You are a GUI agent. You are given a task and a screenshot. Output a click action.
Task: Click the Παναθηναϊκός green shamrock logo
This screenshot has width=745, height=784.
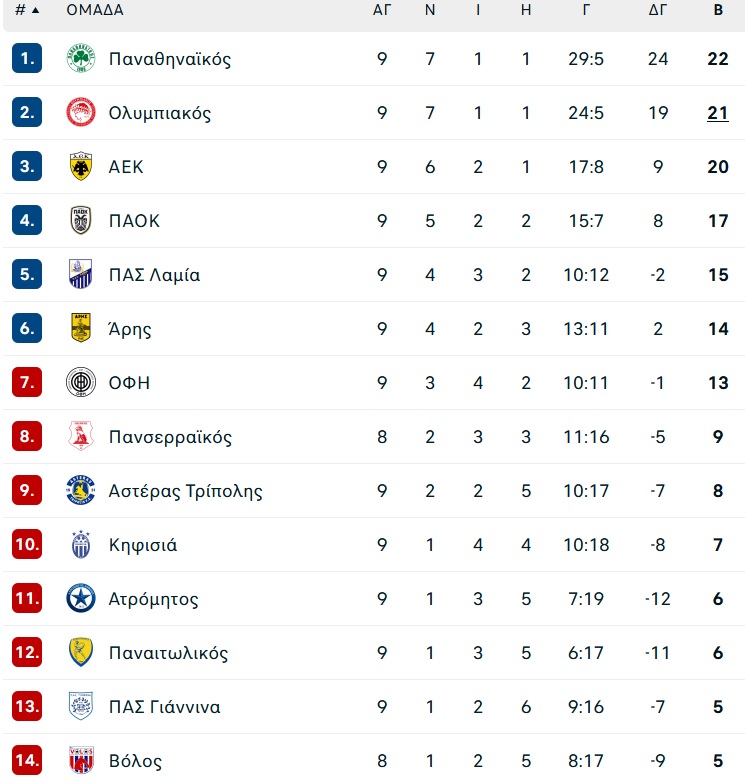[x=80, y=58]
